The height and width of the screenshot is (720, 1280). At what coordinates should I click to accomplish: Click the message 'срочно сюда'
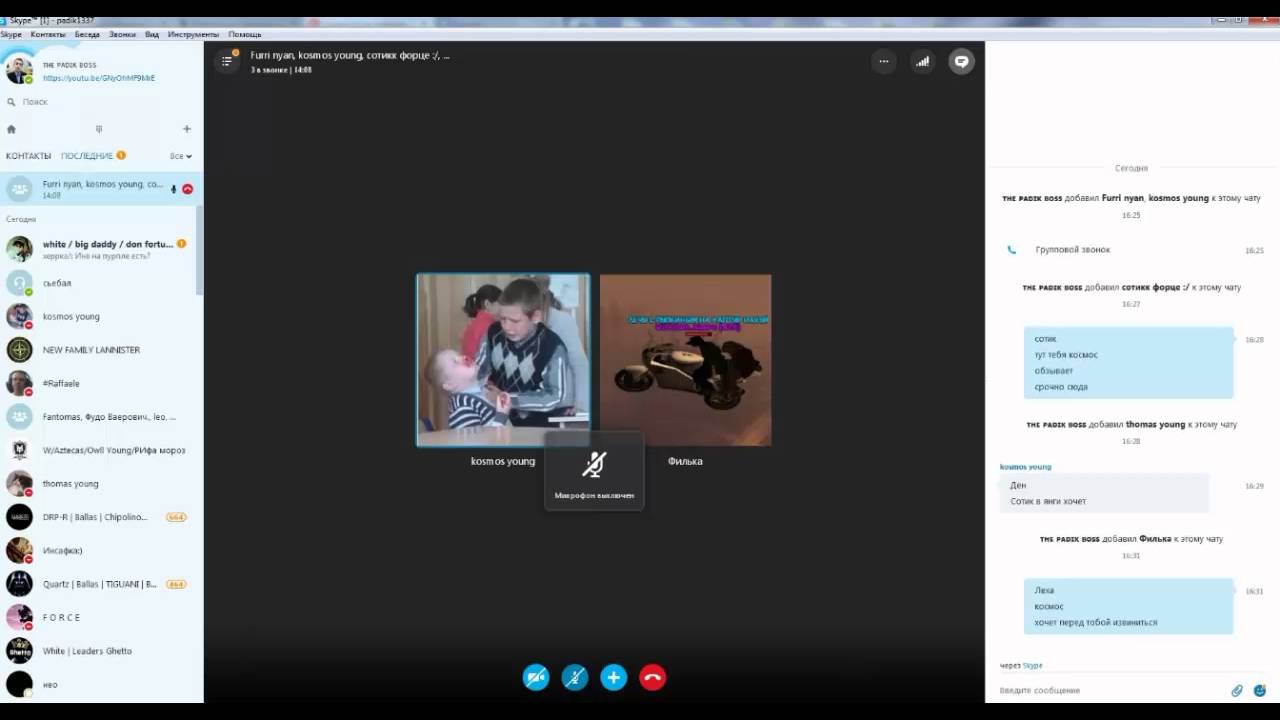click(1061, 387)
